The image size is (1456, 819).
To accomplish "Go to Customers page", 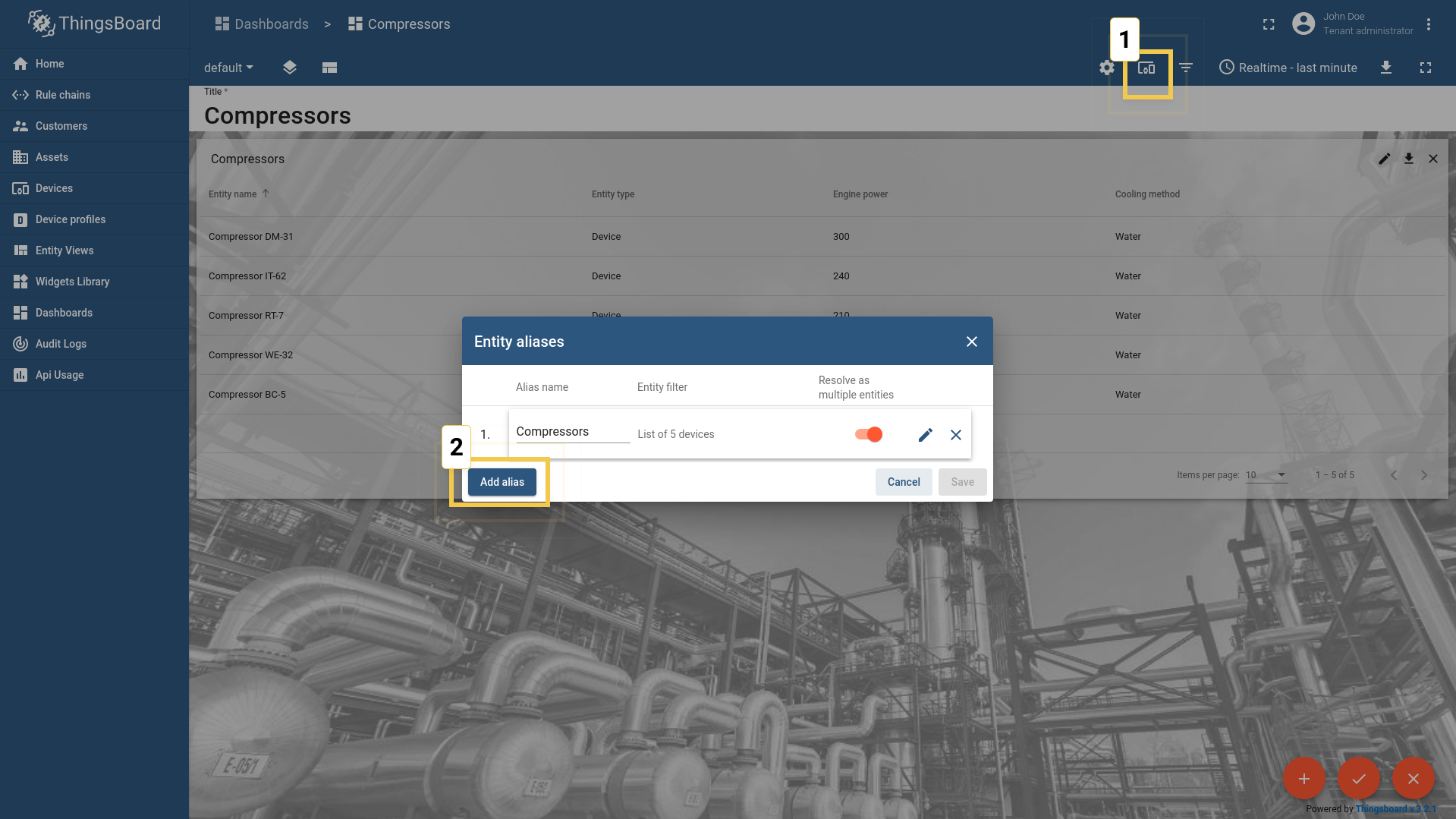I will pyautogui.click(x=94, y=126).
